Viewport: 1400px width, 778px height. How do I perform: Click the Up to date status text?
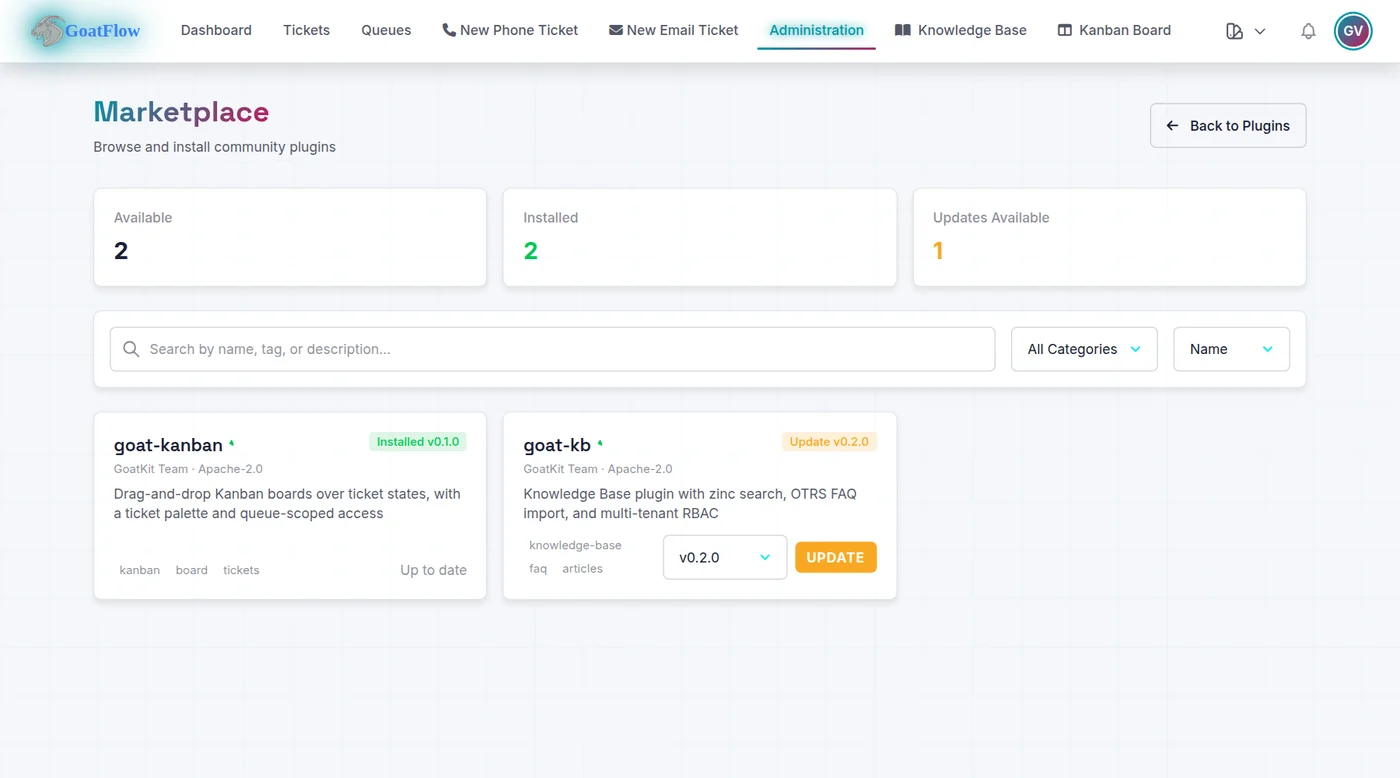(433, 570)
